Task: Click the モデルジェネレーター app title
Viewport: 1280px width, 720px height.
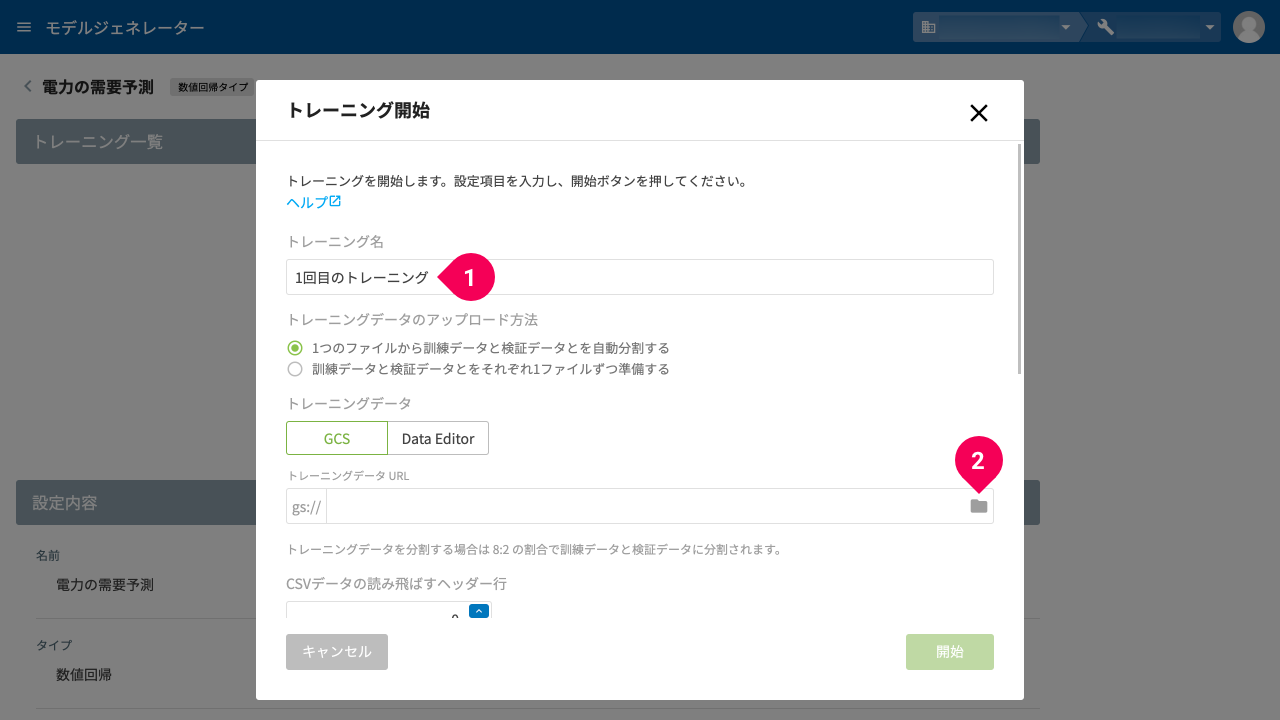Action: point(125,27)
